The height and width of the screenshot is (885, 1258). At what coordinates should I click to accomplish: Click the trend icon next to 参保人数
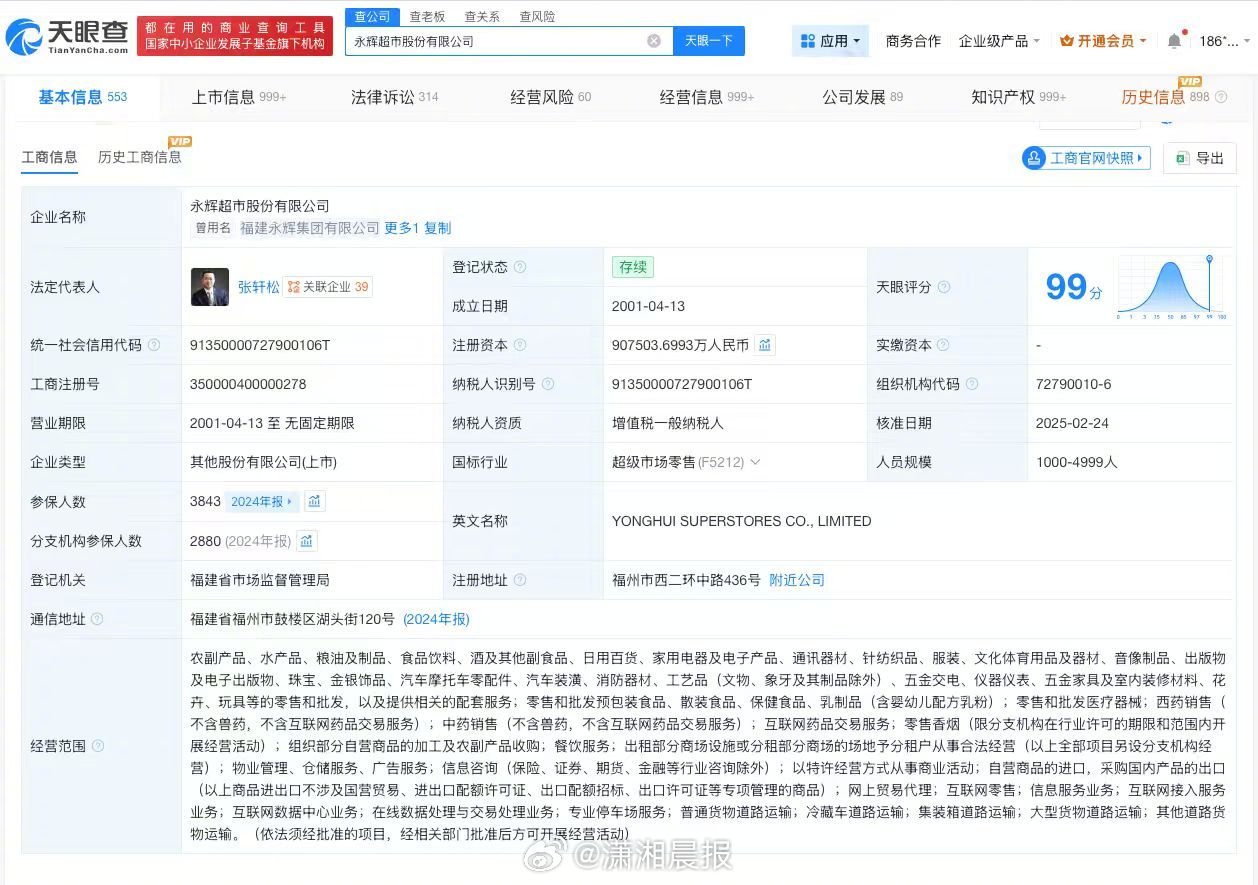pos(314,502)
